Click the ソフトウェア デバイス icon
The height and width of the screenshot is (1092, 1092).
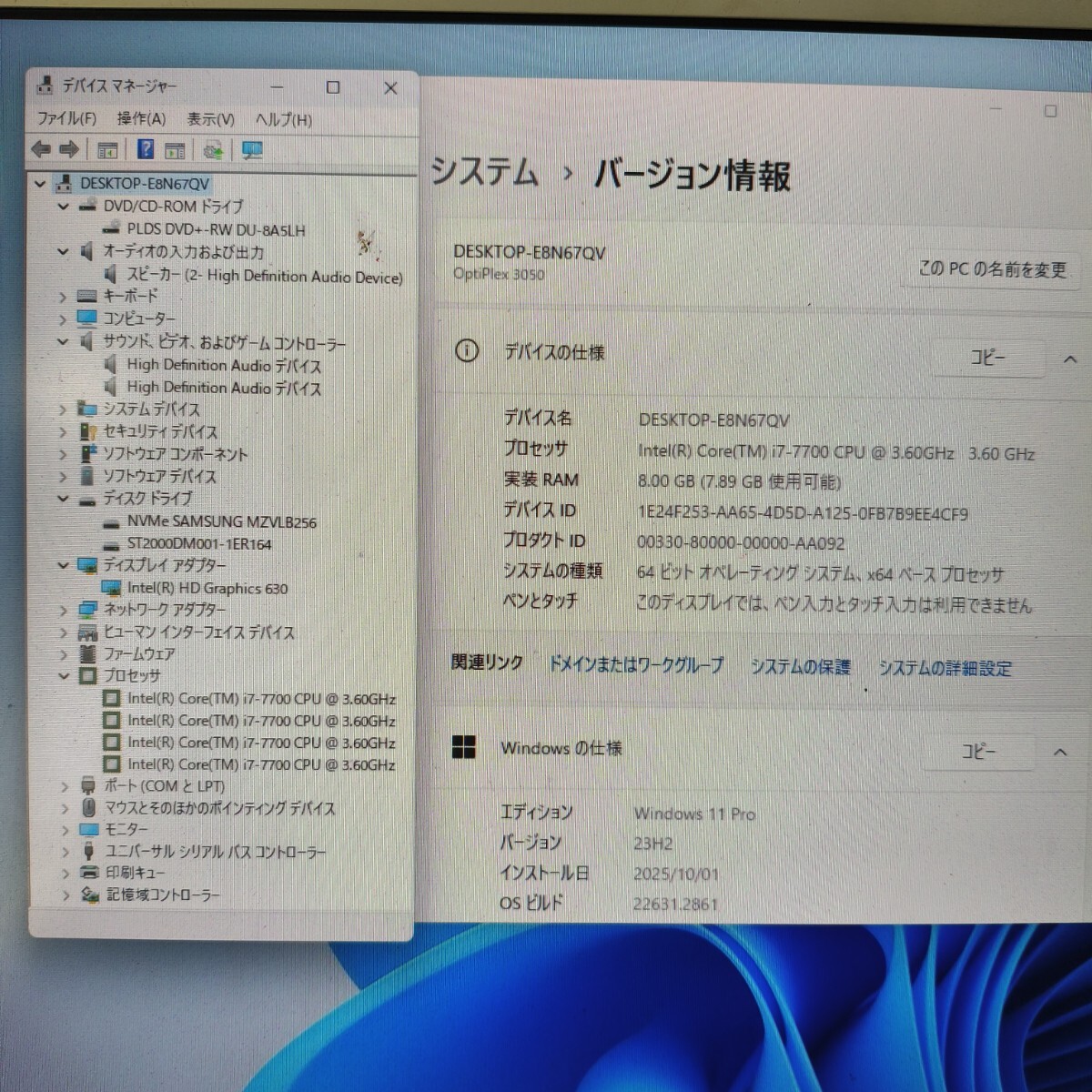pos(87,476)
